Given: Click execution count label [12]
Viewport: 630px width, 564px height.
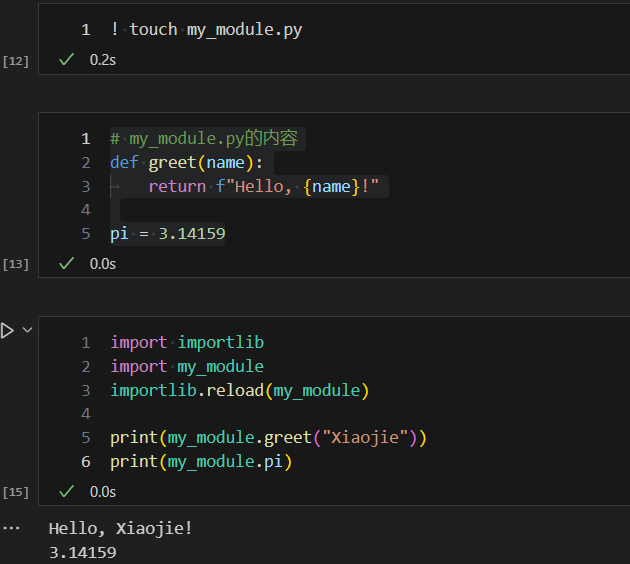Looking at the screenshot, I should tap(16, 61).
